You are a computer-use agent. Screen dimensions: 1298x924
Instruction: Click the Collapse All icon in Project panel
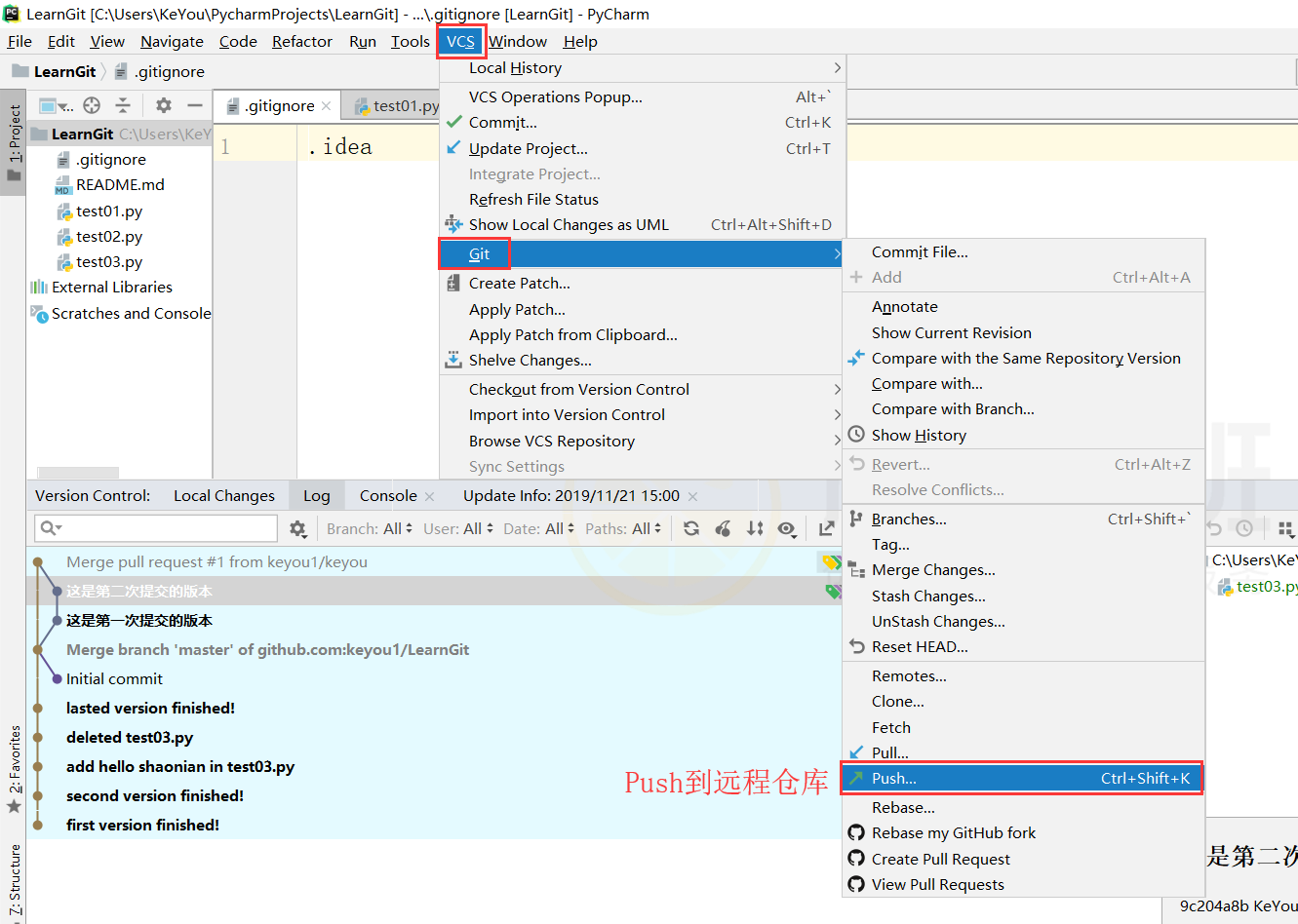pyautogui.click(x=123, y=105)
